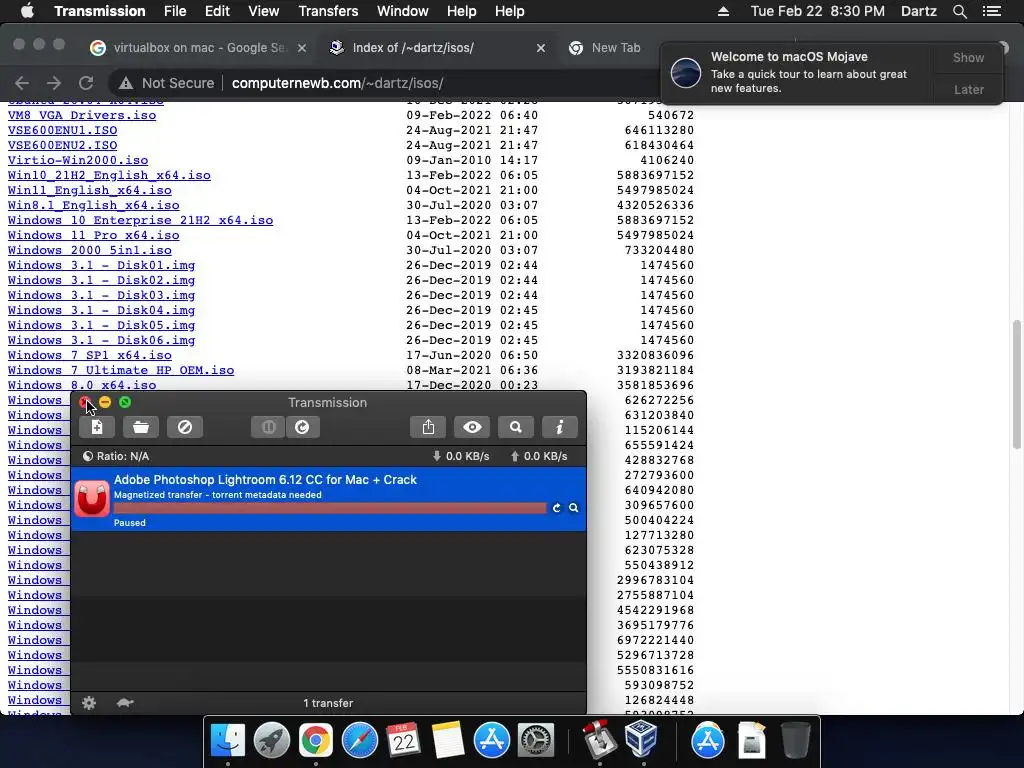Open VirtualBox from the Dock
The height and width of the screenshot is (768, 1024).
tap(643, 741)
